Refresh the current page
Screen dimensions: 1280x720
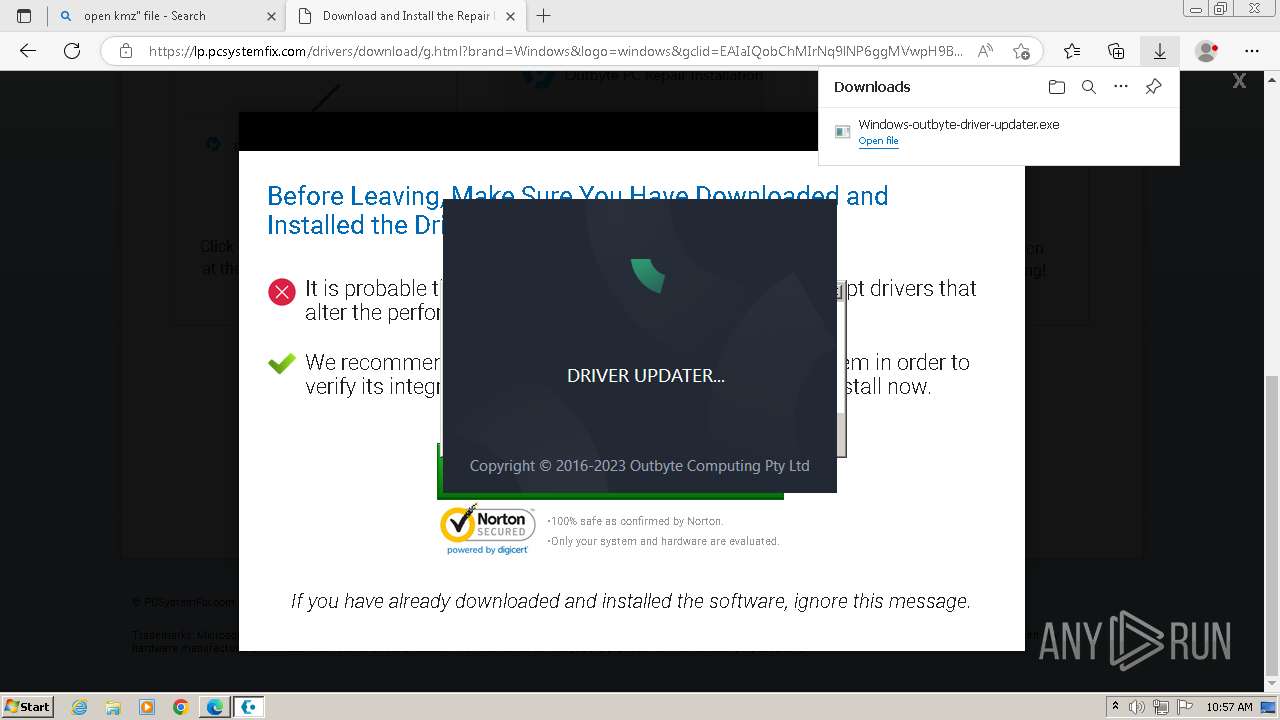(x=72, y=51)
